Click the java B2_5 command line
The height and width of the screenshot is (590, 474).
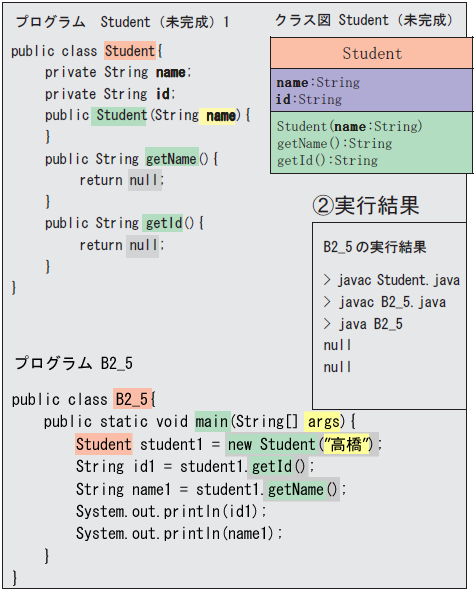[363, 324]
